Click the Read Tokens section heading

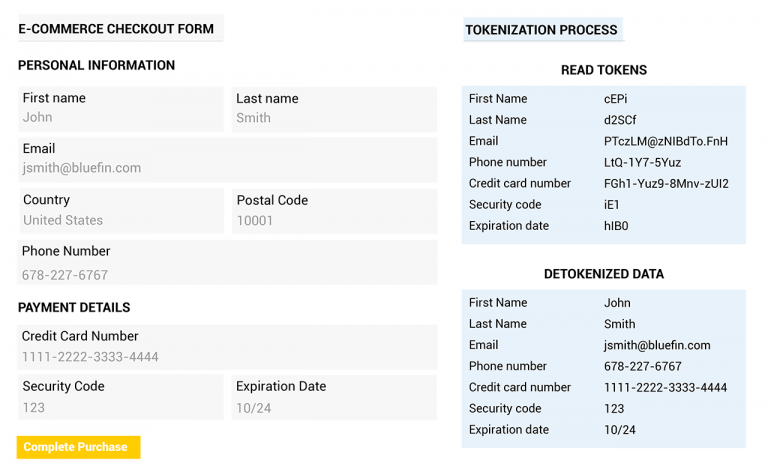click(x=603, y=70)
